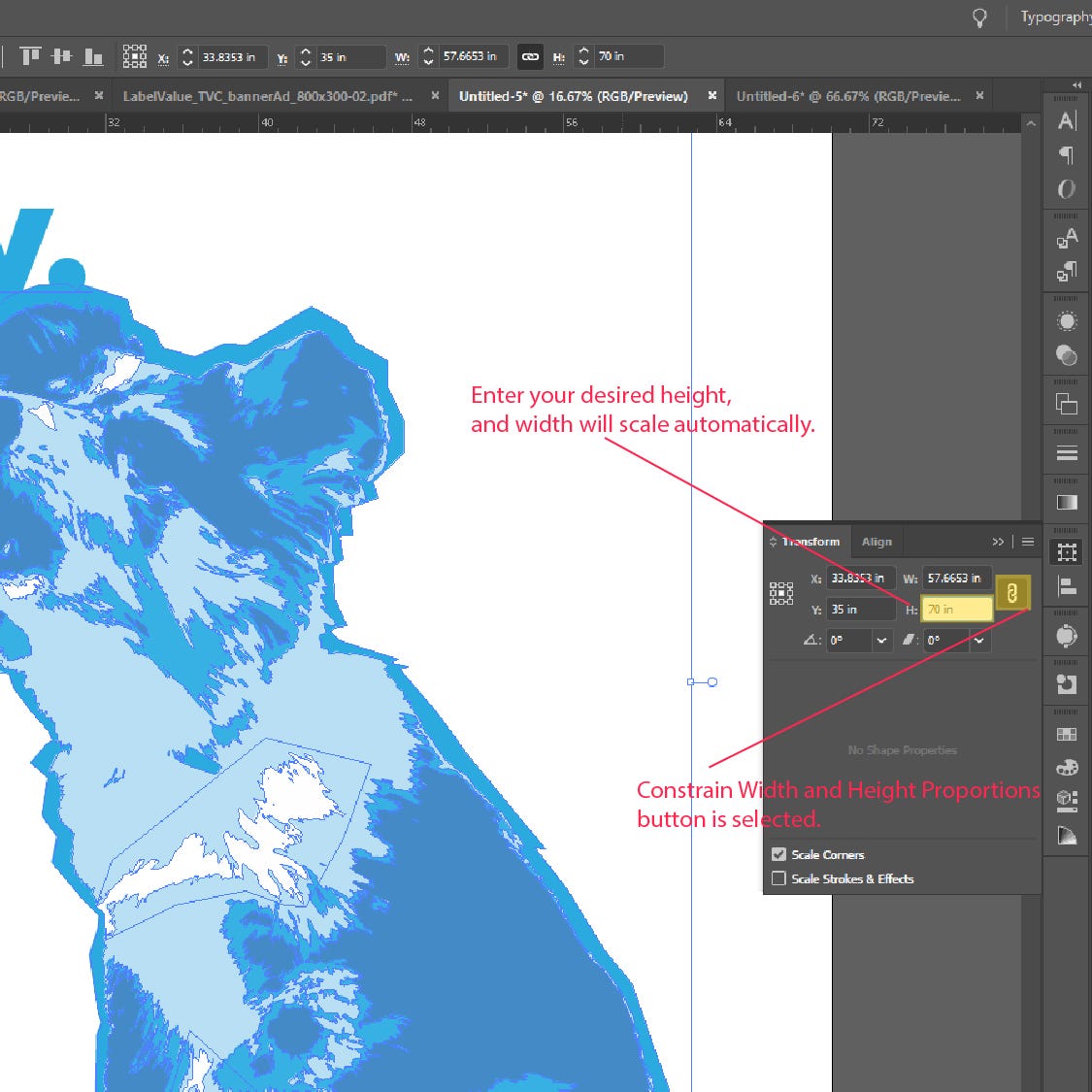Click the X value stepper in control bar
The height and width of the screenshot is (1092, 1092).
tap(187, 57)
